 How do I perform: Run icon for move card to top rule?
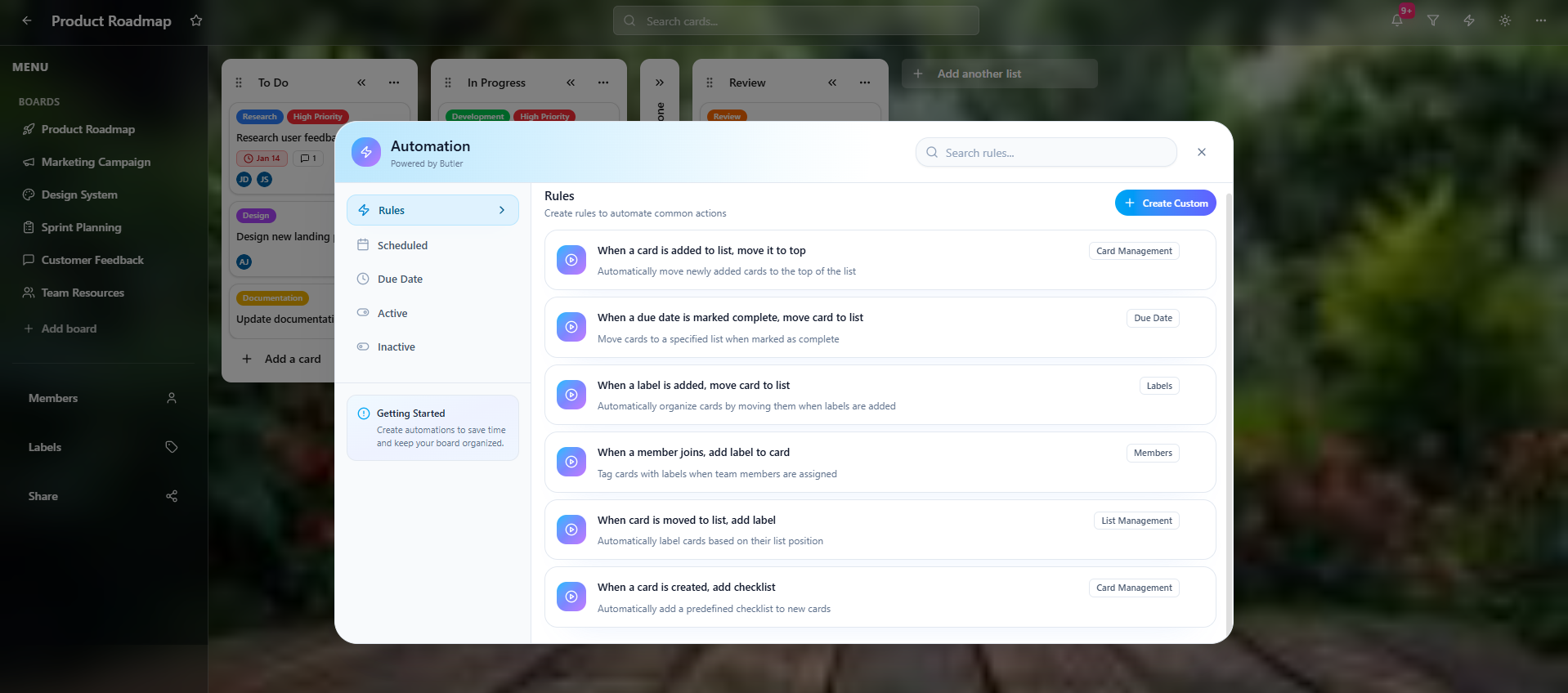point(571,260)
